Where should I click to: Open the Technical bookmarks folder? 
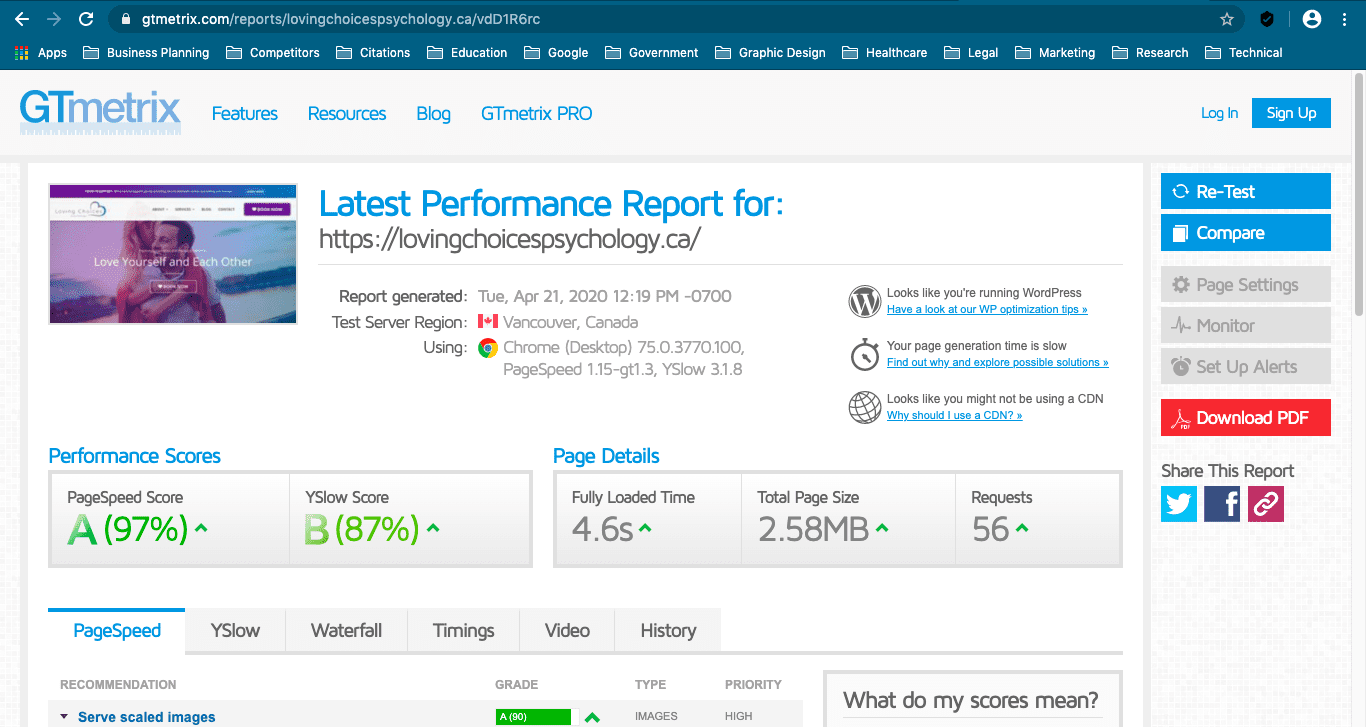(1244, 53)
